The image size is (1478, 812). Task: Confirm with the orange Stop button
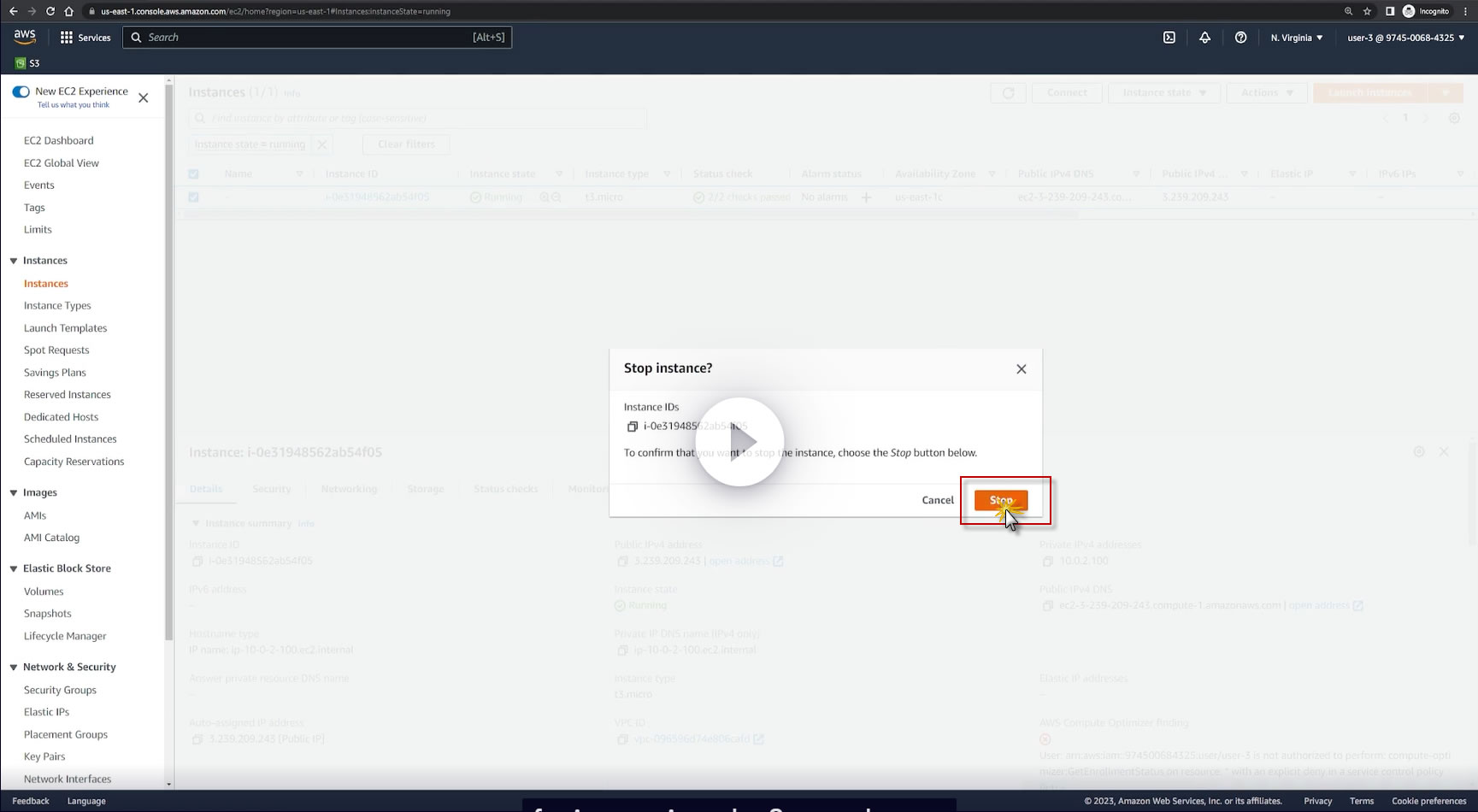point(1001,500)
